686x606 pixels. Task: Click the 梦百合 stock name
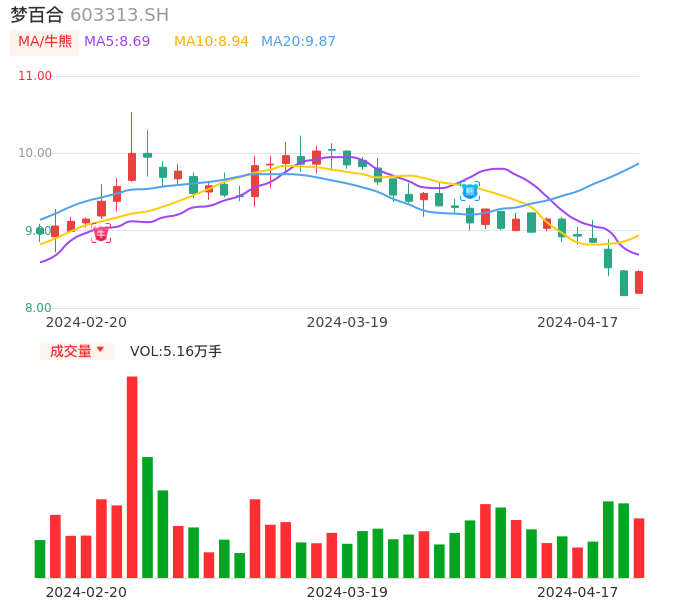coord(37,15)
